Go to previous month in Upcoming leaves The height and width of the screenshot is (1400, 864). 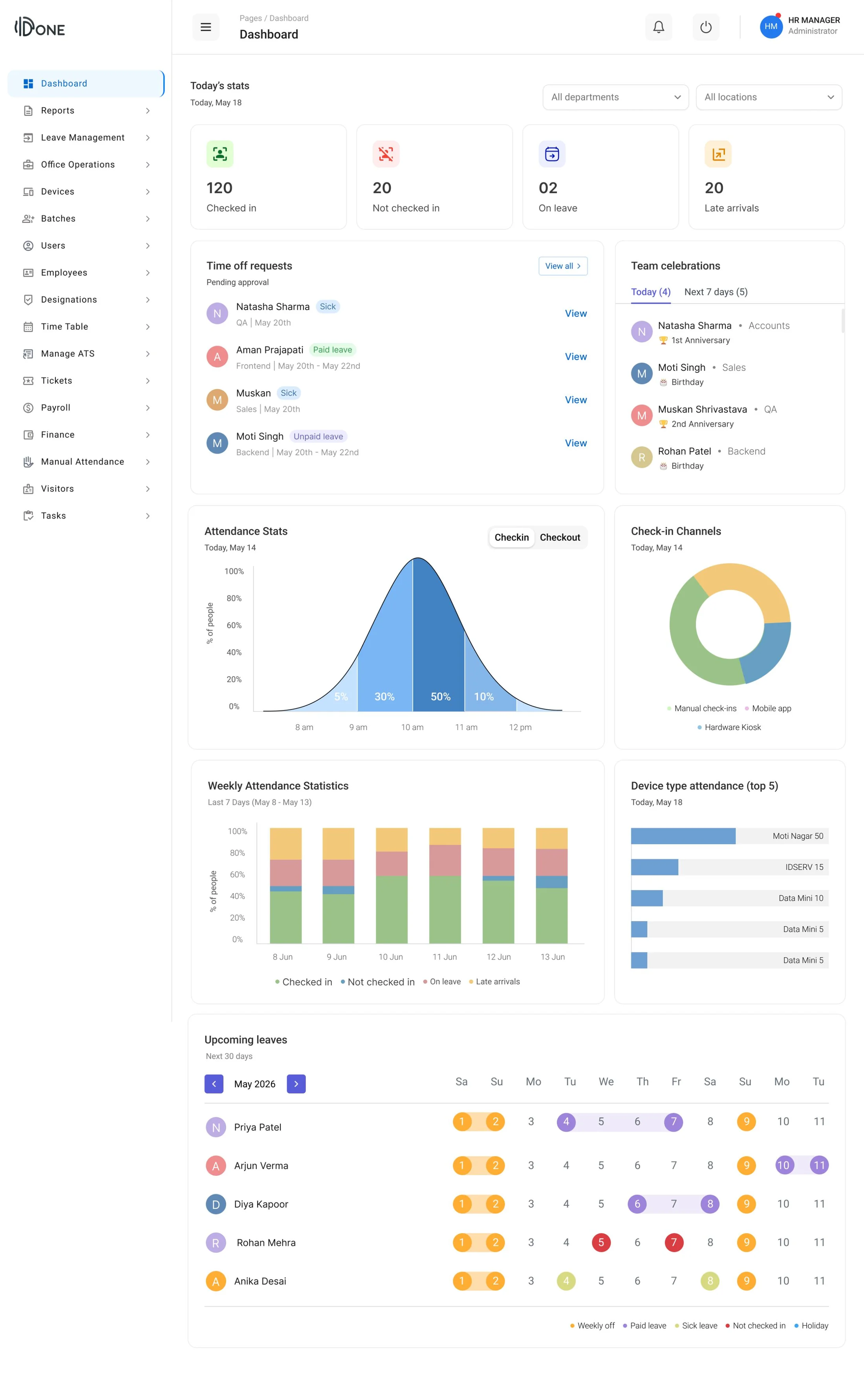(x=214, y=1084)
